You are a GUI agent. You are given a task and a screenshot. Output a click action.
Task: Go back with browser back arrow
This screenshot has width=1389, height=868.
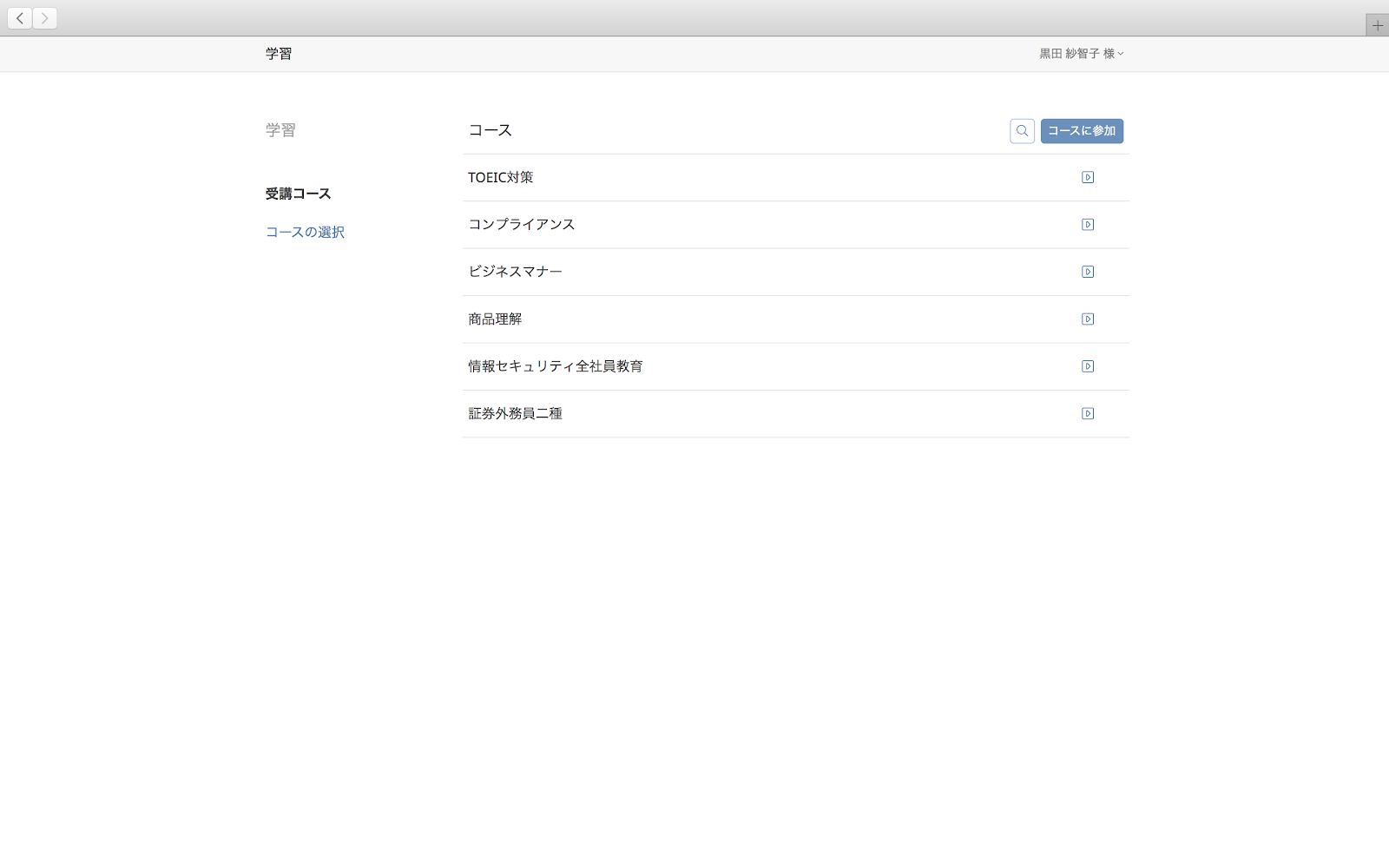[20, 18]
